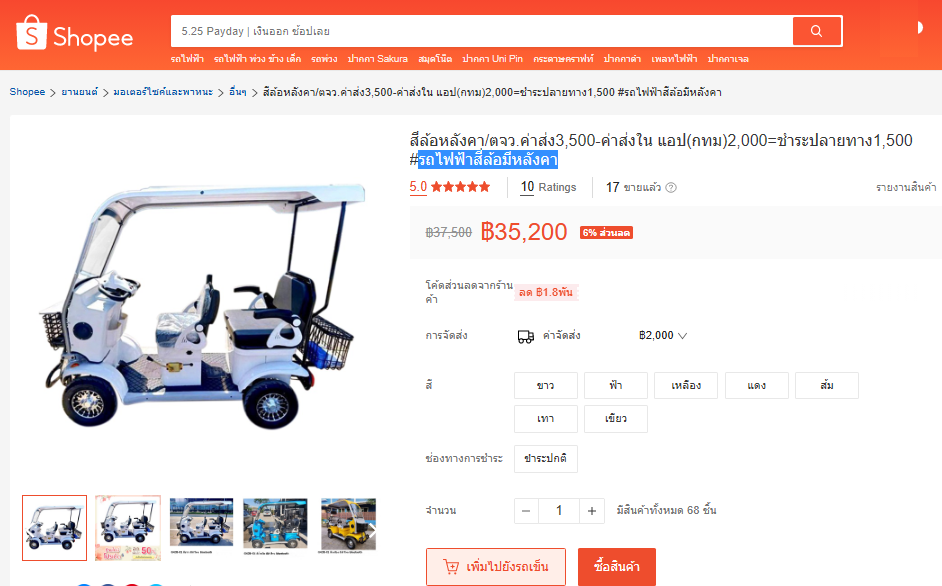Click the partially visible icon at header right
Screen dimensions: 942x586
coord(920,28)
